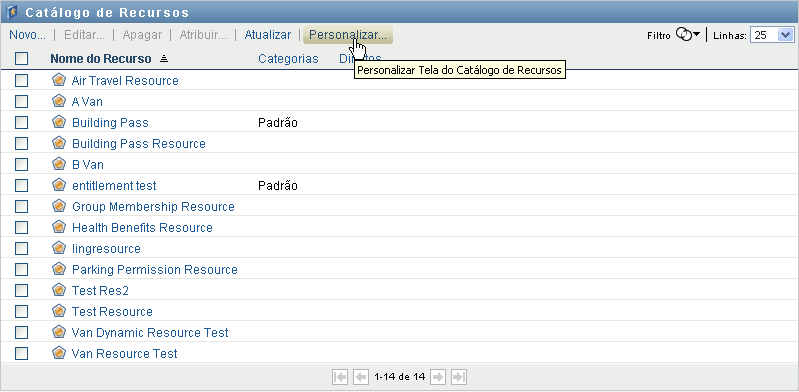
Task: Click the Atribuir... toolbar action
Action: coord(203,35)
